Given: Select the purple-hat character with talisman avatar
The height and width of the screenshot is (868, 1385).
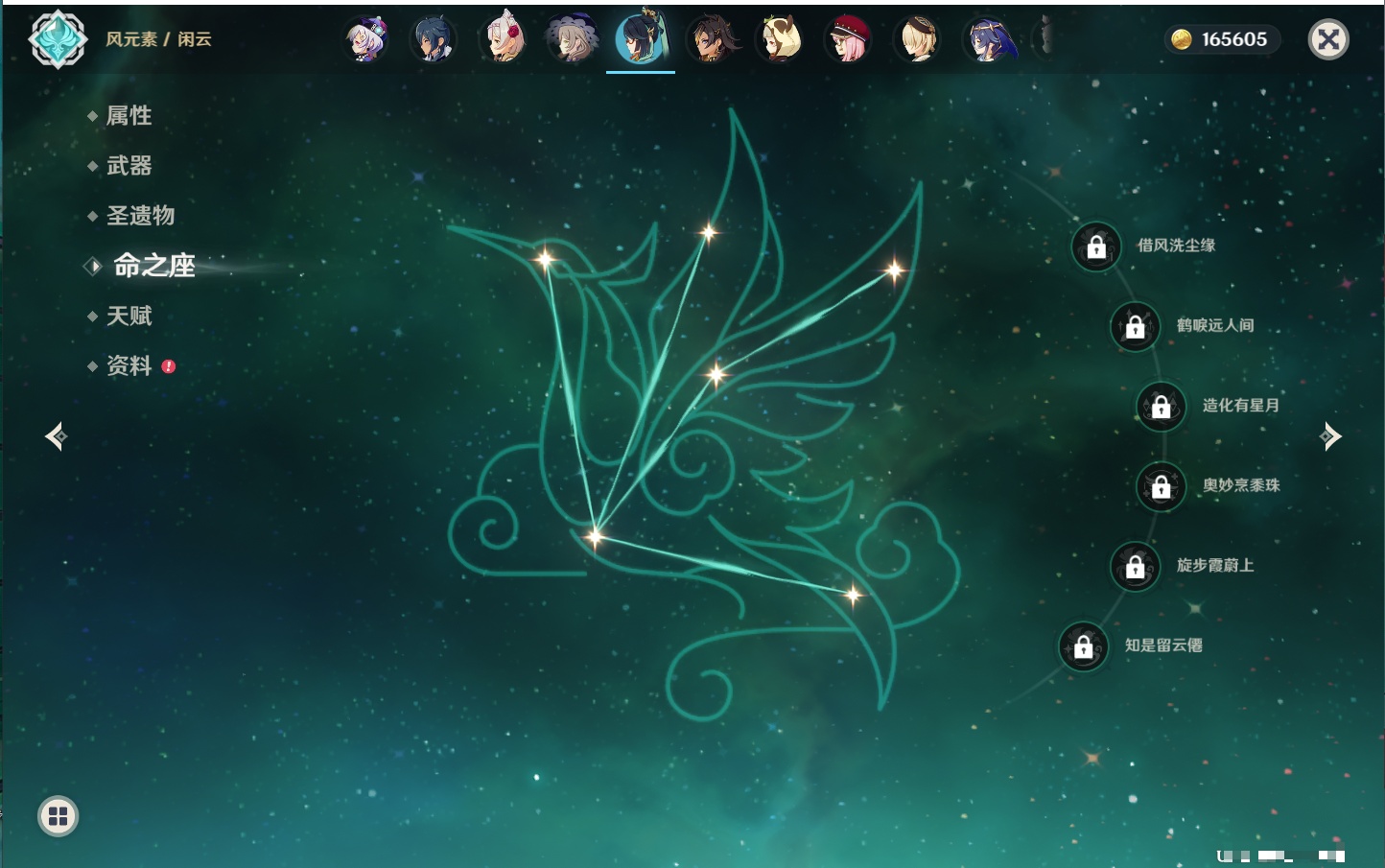Looking at the screenshot, I should [x=365, y=39].
